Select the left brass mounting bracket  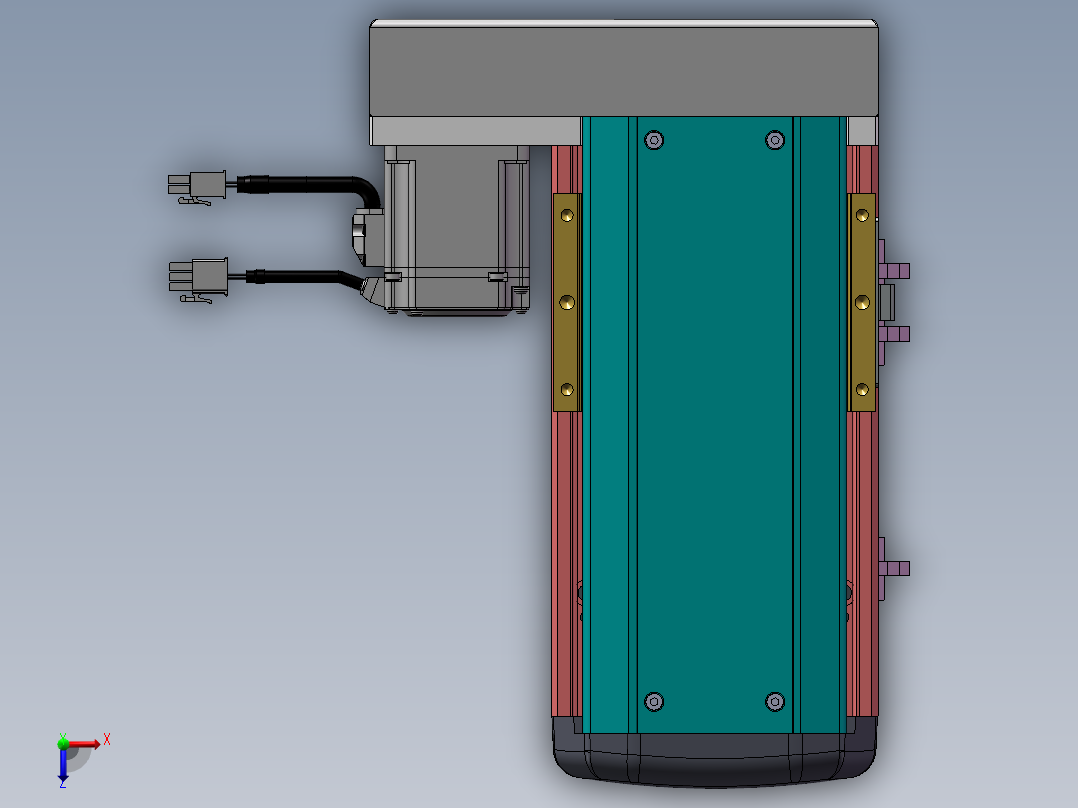(x=567, y=303)
